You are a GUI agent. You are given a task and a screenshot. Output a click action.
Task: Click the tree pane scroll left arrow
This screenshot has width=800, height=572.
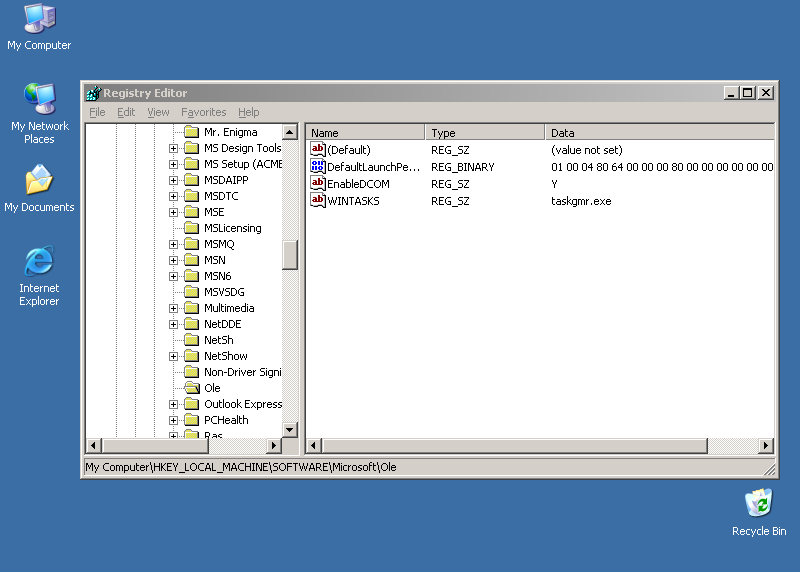(x=93, y=445)
